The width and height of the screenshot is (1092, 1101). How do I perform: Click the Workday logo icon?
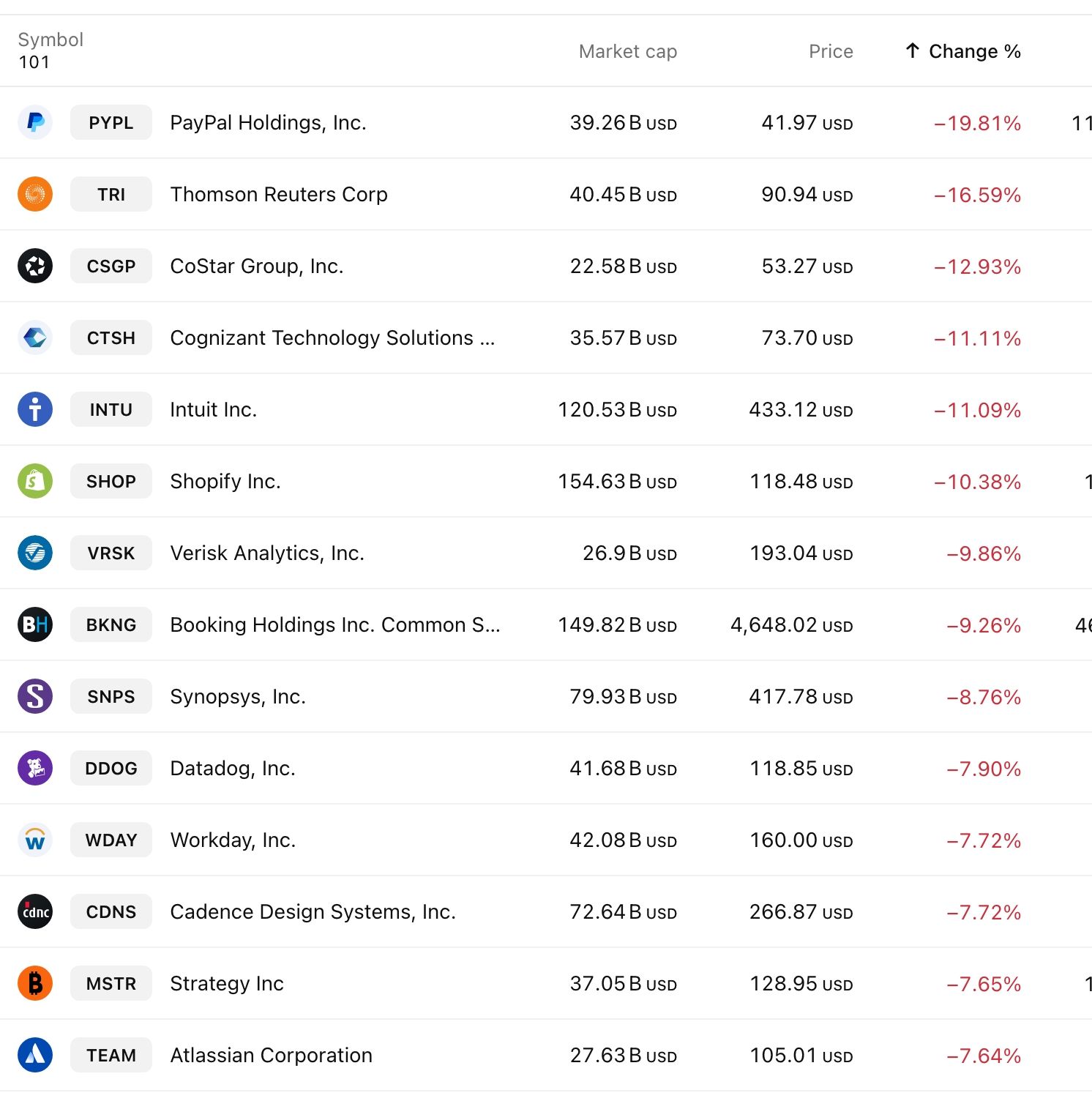pos(34,840)
